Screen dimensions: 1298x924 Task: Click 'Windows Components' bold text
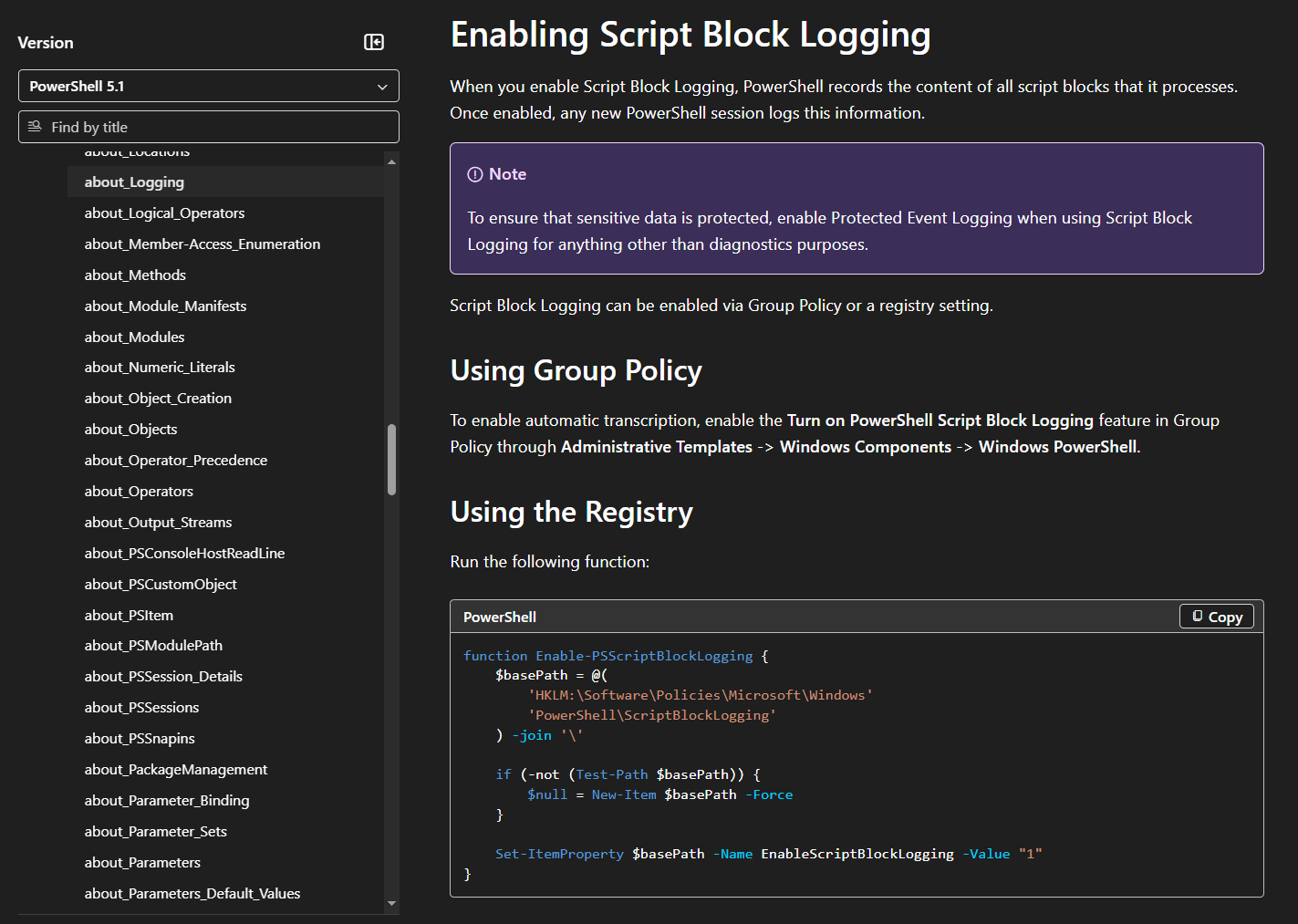click(x=866, y=447)
